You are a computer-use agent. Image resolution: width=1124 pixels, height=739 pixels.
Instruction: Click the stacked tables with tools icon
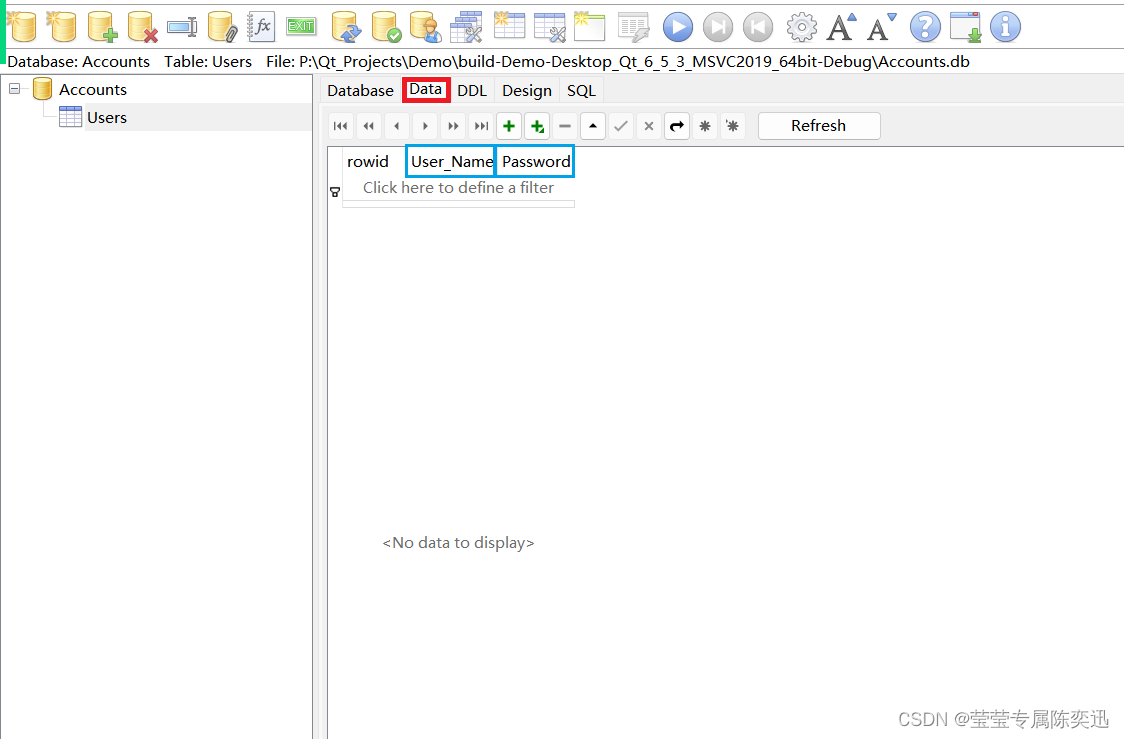466,27
